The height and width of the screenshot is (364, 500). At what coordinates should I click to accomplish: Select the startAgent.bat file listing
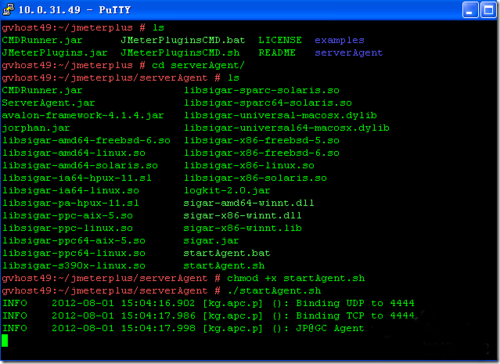(227, 253)
